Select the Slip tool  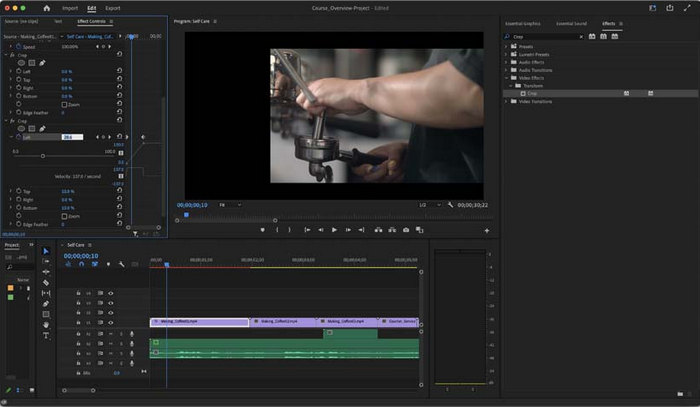click(46, 293)
